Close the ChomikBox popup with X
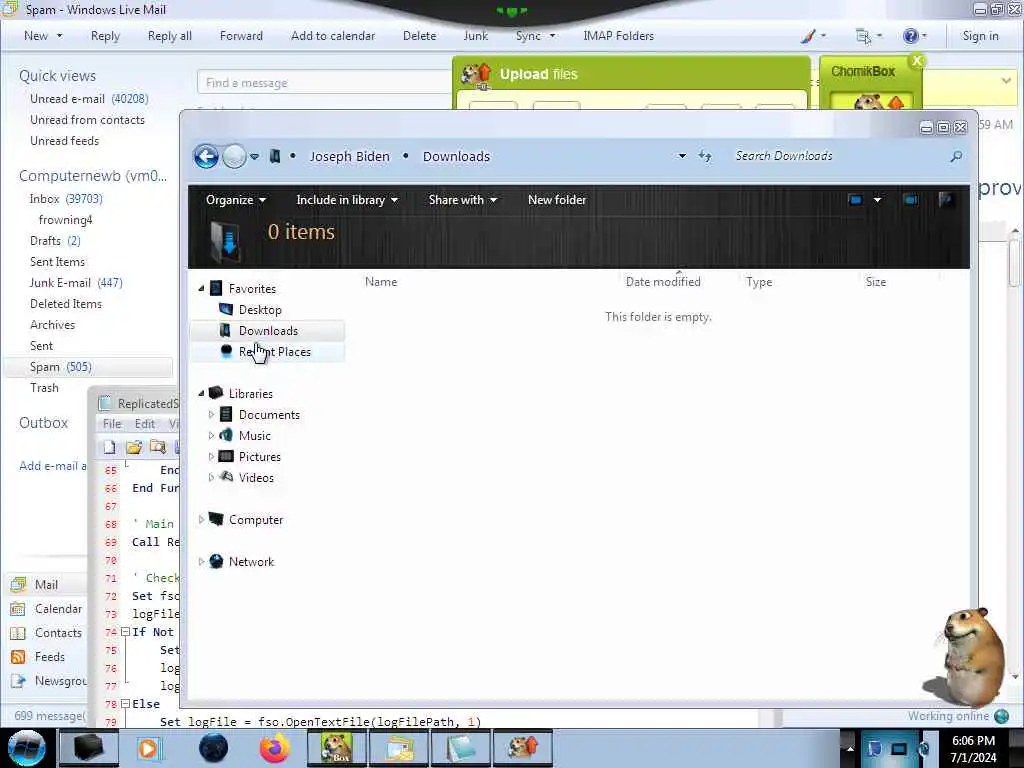1024x768 pixels. [917, 61]
